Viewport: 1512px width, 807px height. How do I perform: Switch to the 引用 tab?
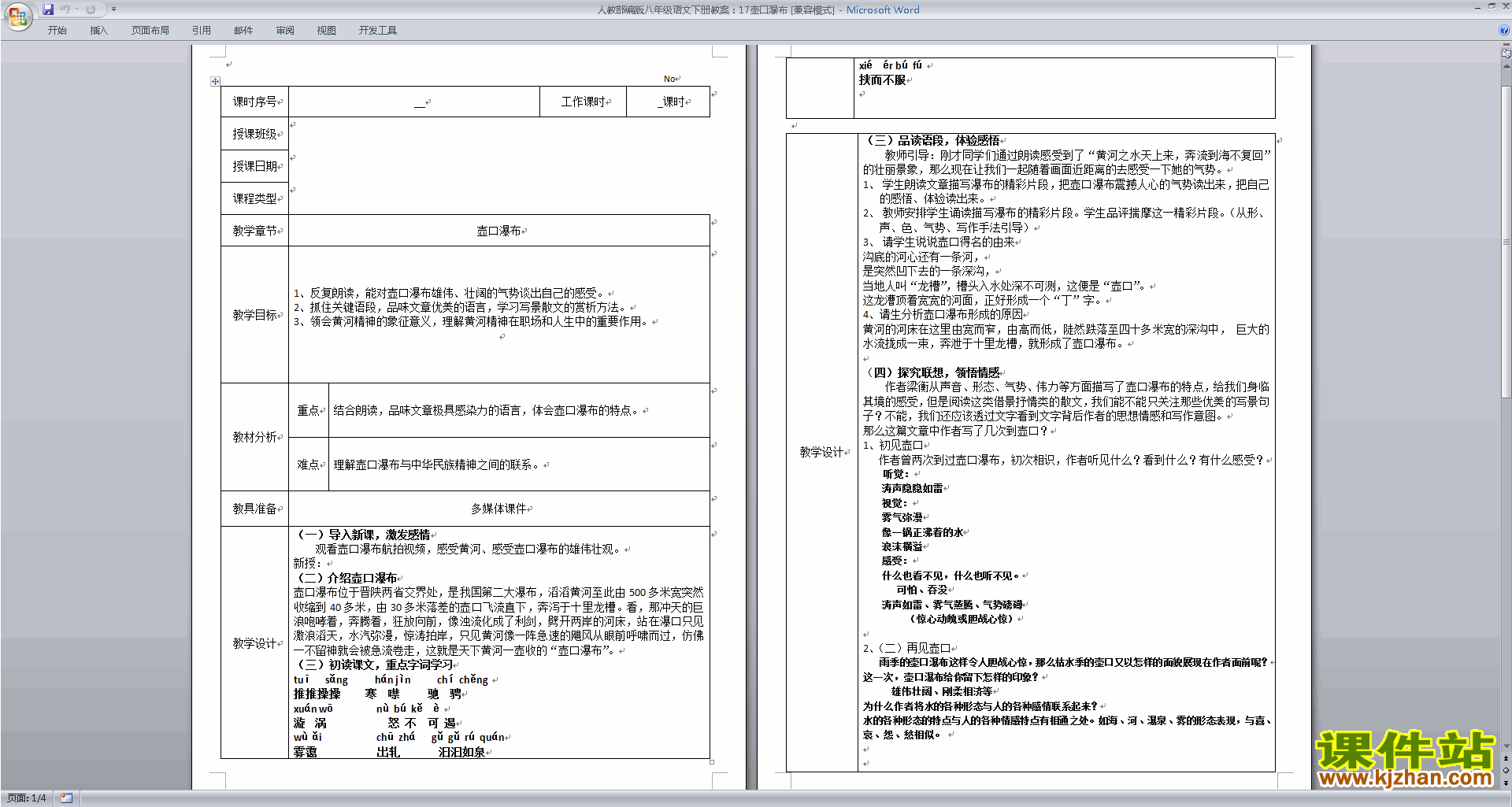click(x=202, y=30)
